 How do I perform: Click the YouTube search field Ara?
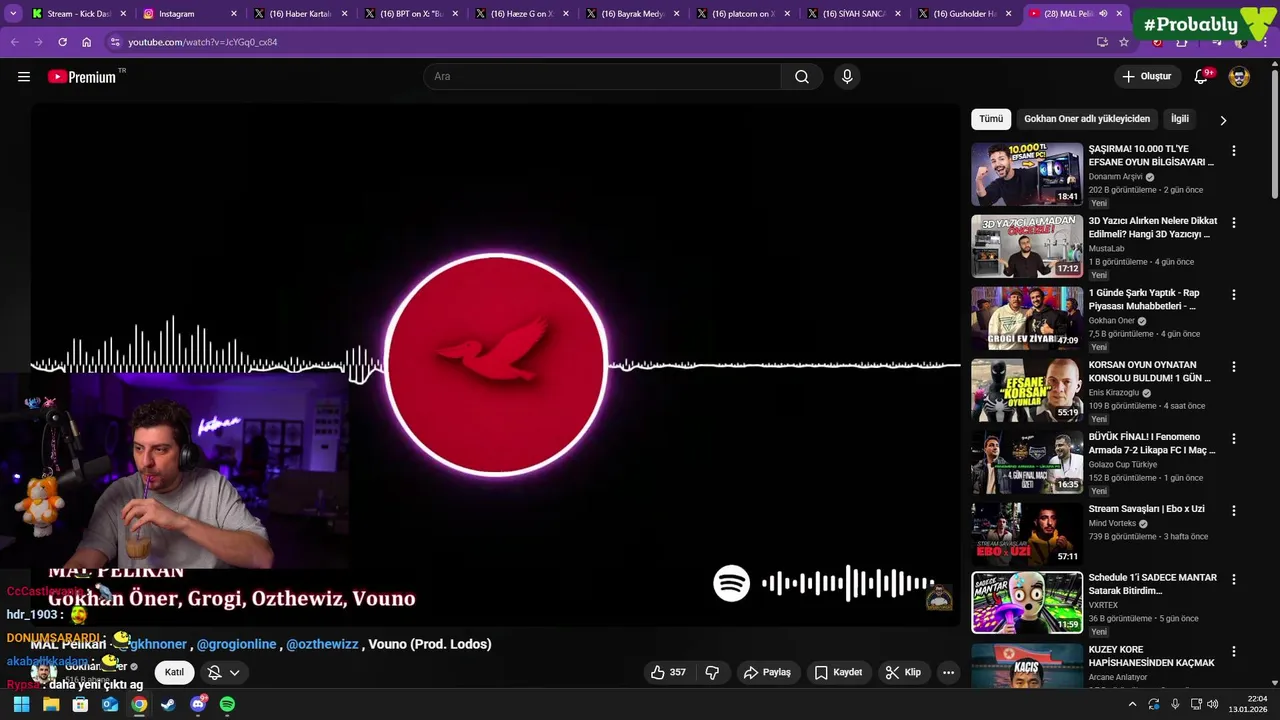click(602, 77)
